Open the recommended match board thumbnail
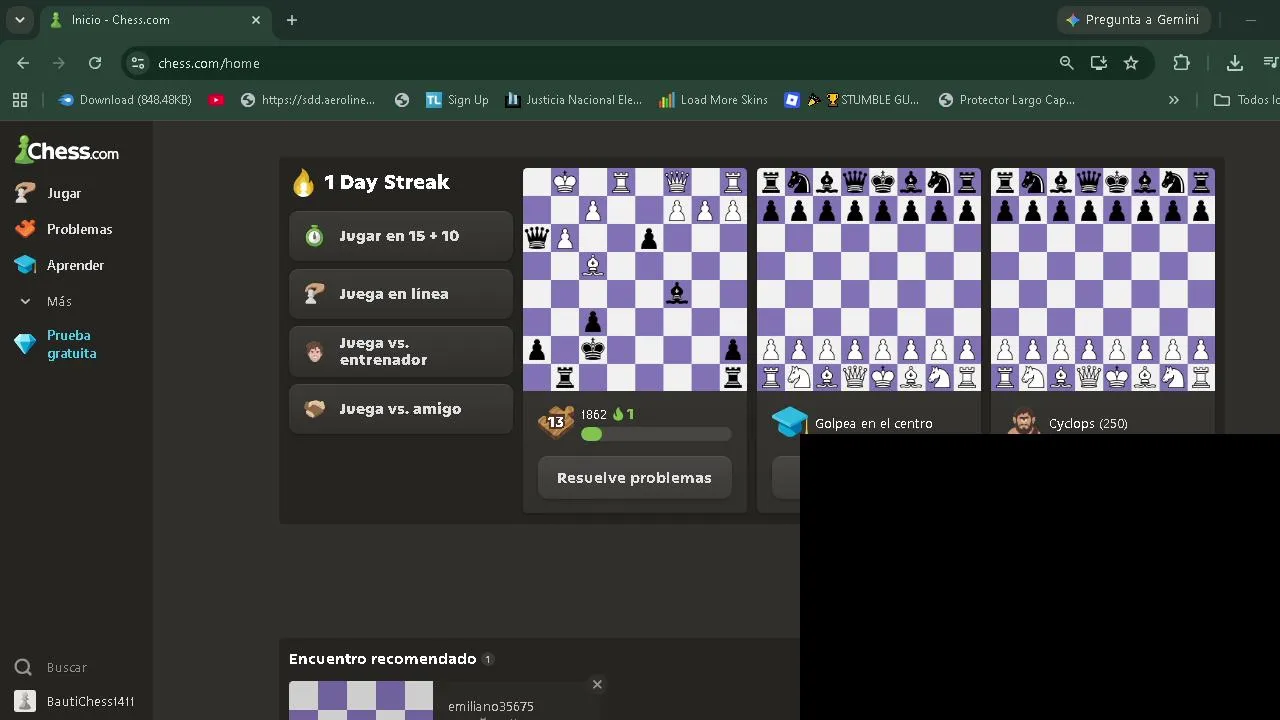This screenshot has height=720, width=1280. (x=361, y=700)
